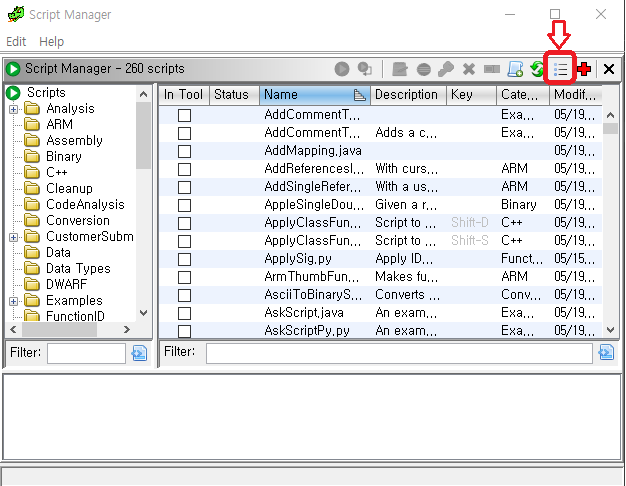The height and width of the screenshot is (486, 626).
Task: Click the Assign Key Binding key icon
Action: [x=446, y=69]
